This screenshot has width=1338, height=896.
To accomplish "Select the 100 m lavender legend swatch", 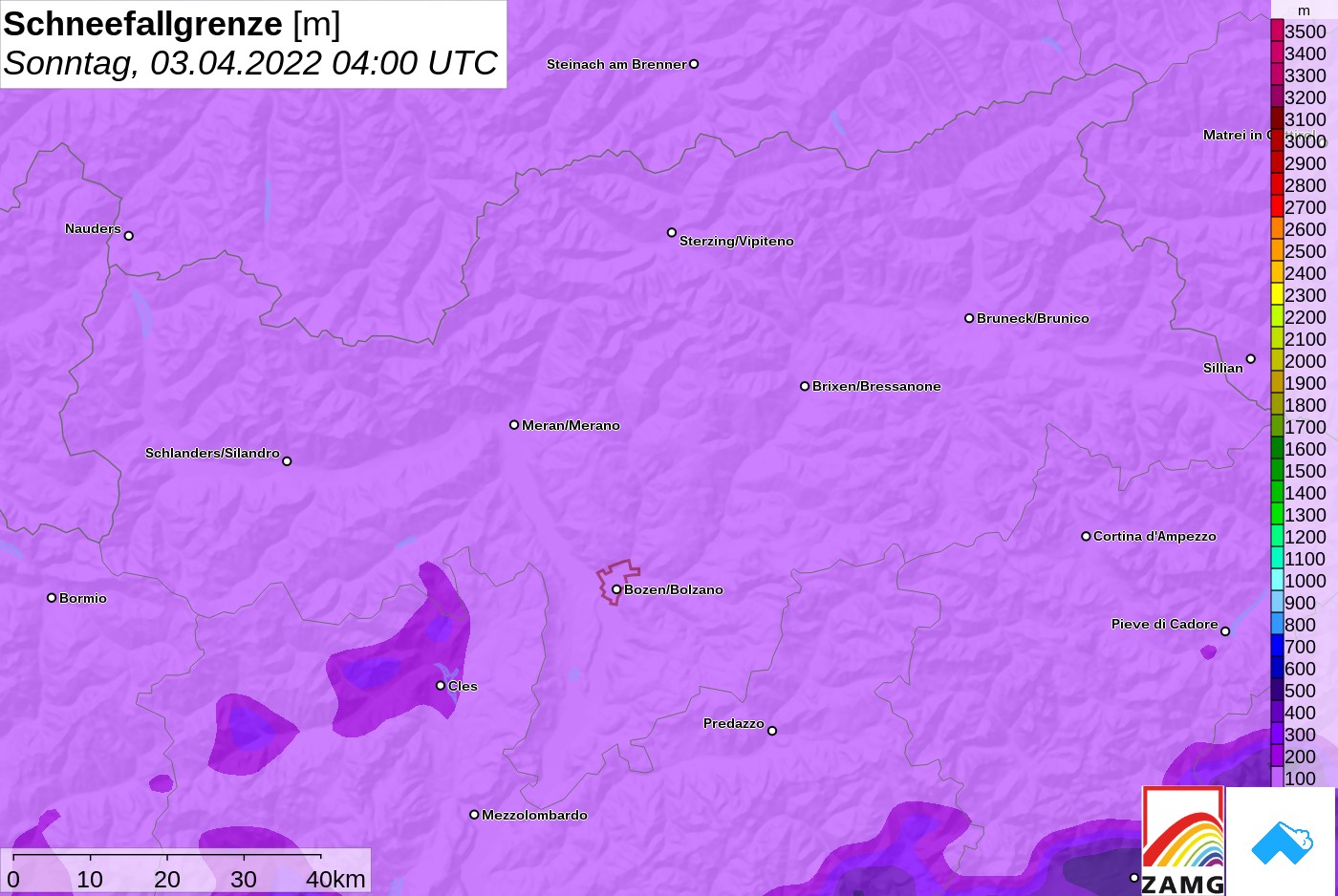I will point(1277,778).
